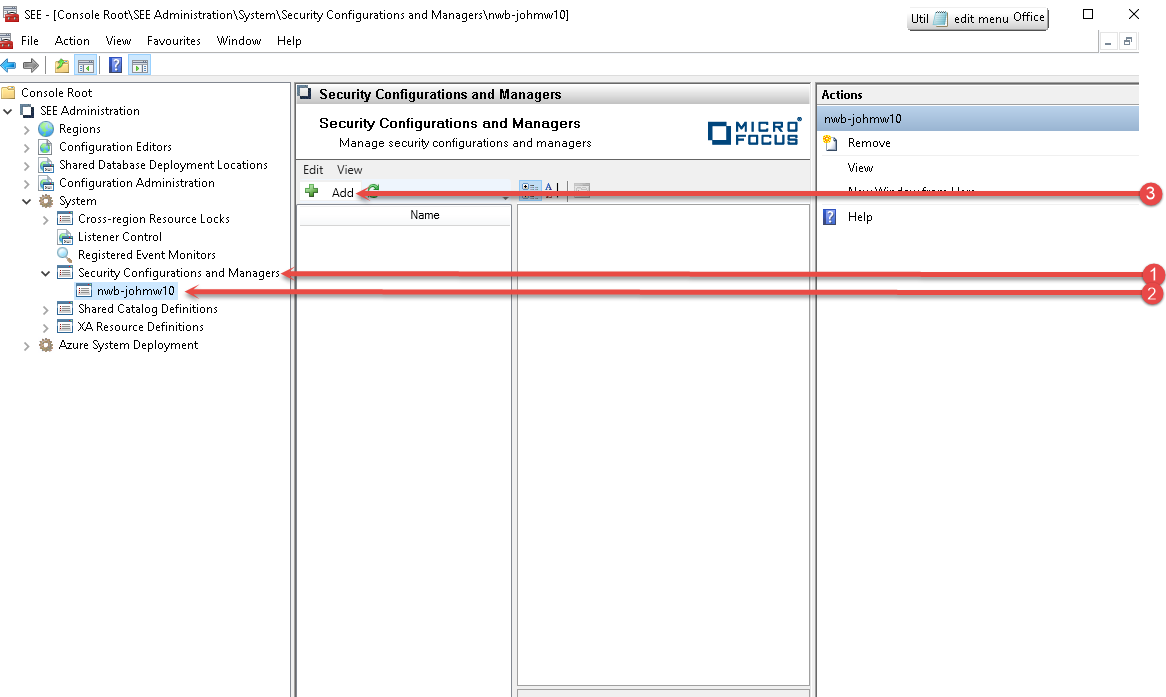This screenshot has height=697, width=1166.
Task: Open help from the toolbar question mark
Action: coord(115,65)
